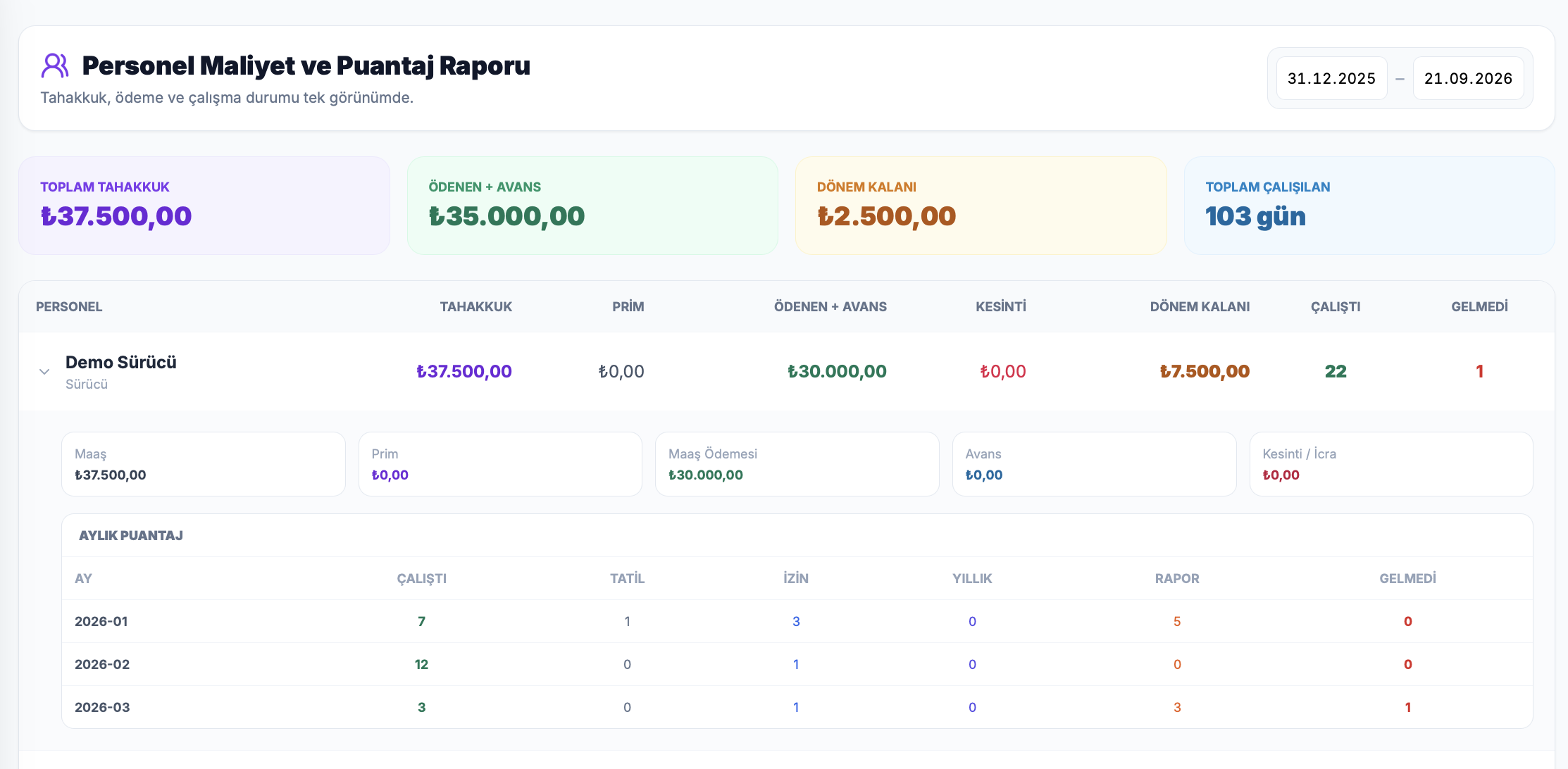The height and width of the screenshot is (769, 1568).
Task: Click the purple personnel icon beside title
Action: [x=55, y=65]
